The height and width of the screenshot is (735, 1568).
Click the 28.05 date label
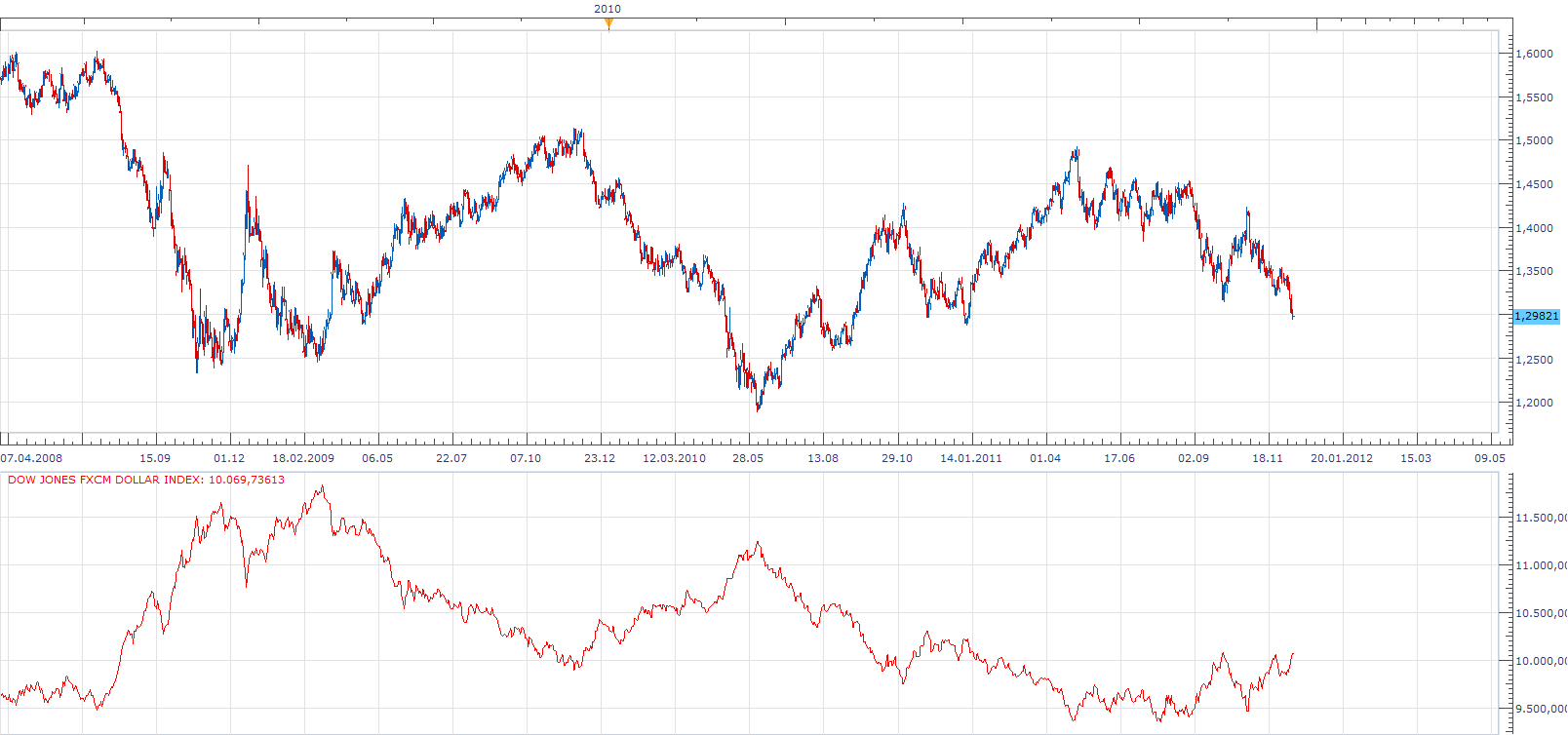pos(748,458)
